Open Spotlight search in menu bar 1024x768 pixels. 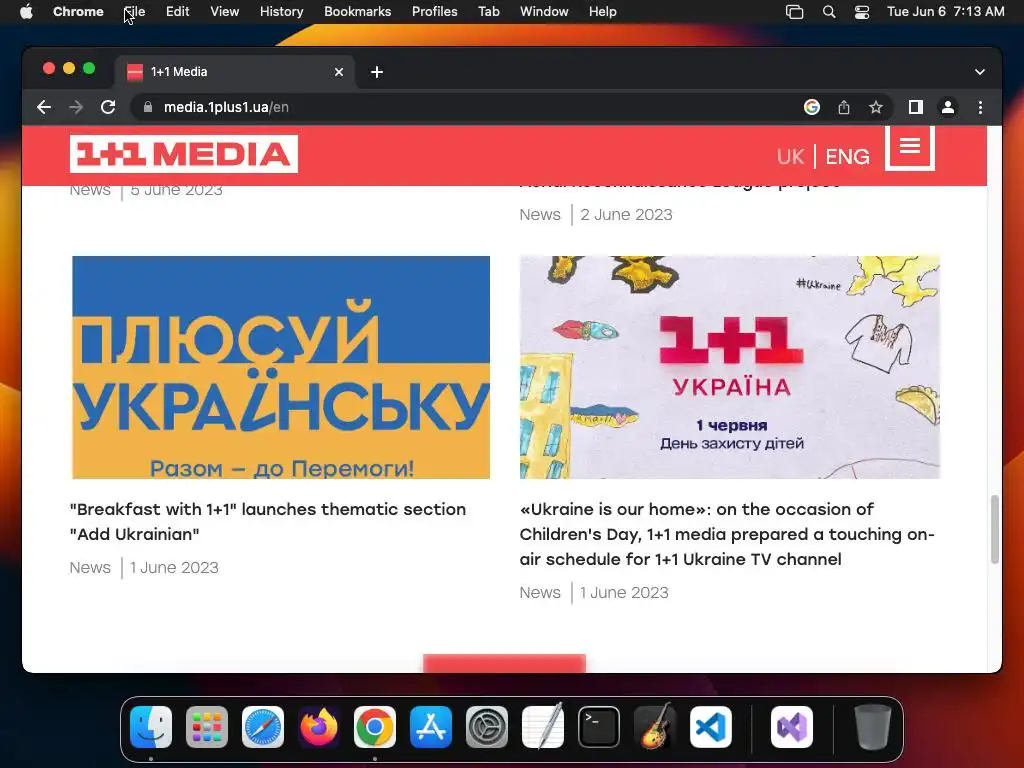coord(829,12)
